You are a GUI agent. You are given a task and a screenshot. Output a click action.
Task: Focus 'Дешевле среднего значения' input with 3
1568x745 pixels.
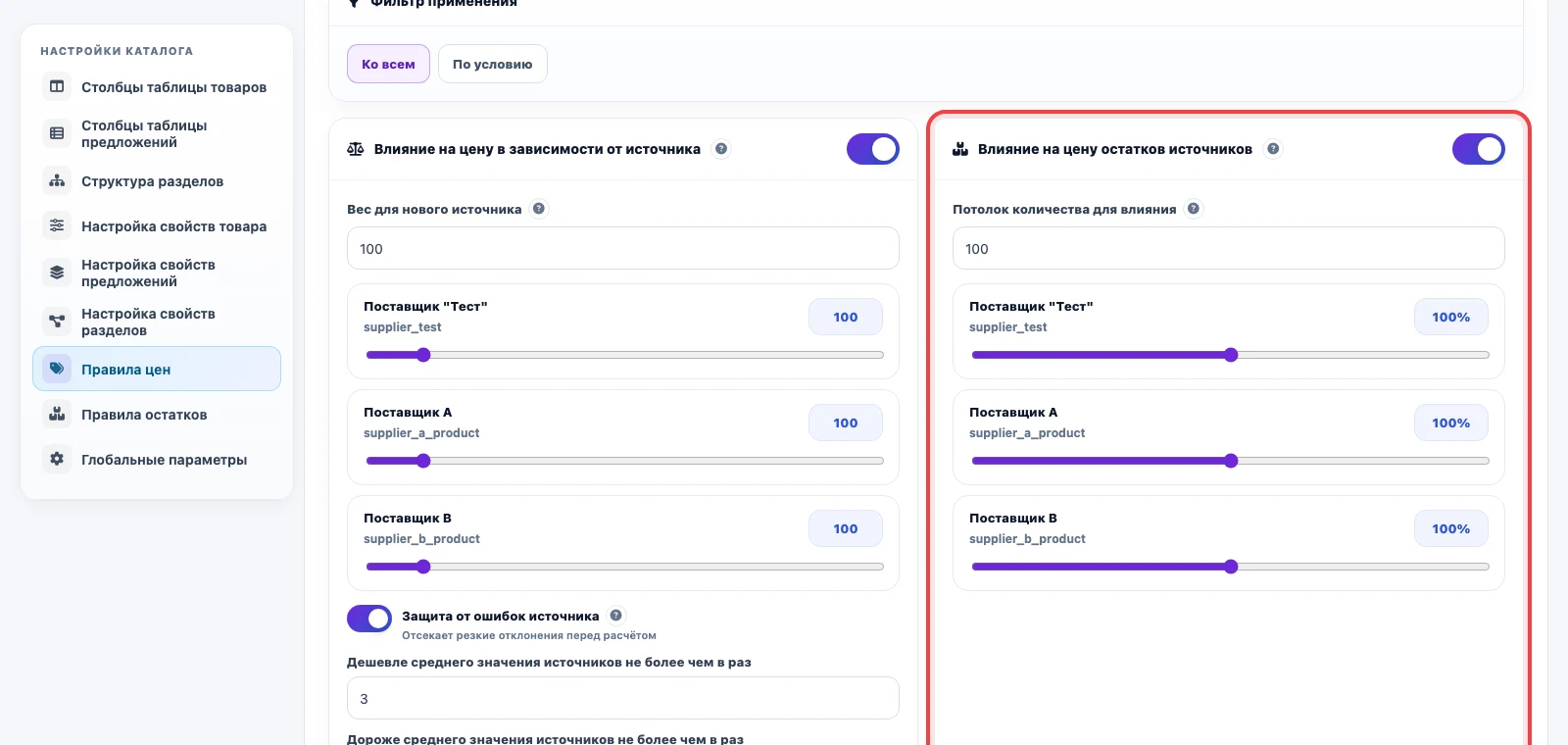(623, 698)
